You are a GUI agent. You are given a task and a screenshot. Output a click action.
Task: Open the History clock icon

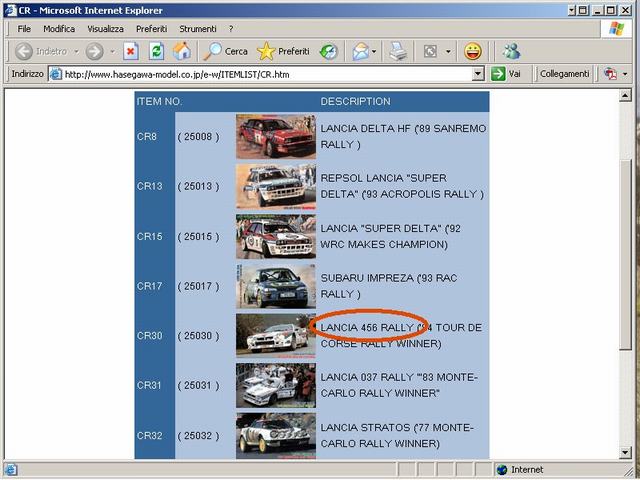(329, 51)
